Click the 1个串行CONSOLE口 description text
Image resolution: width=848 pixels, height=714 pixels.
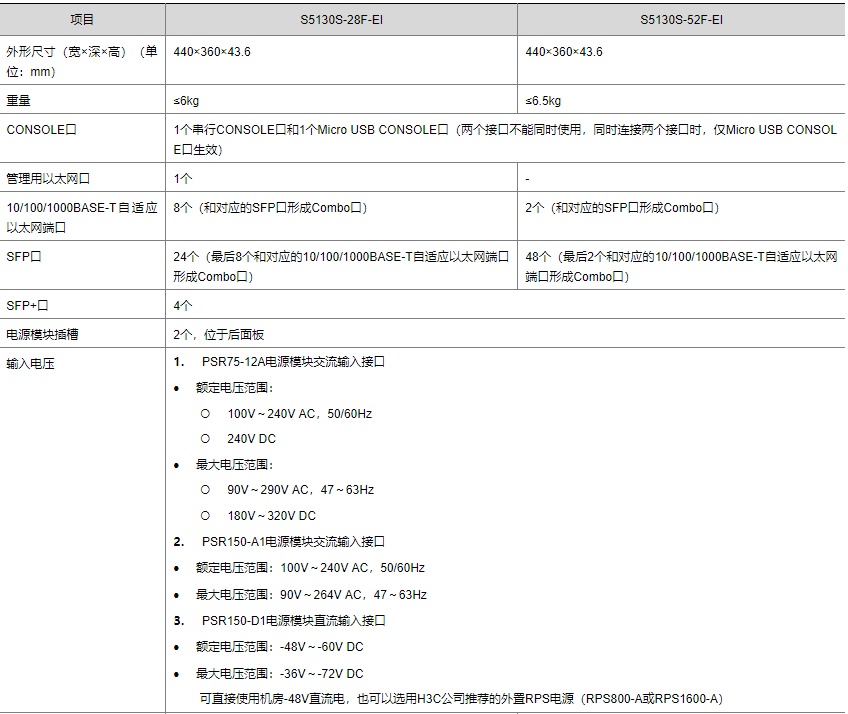pos(505,140)
